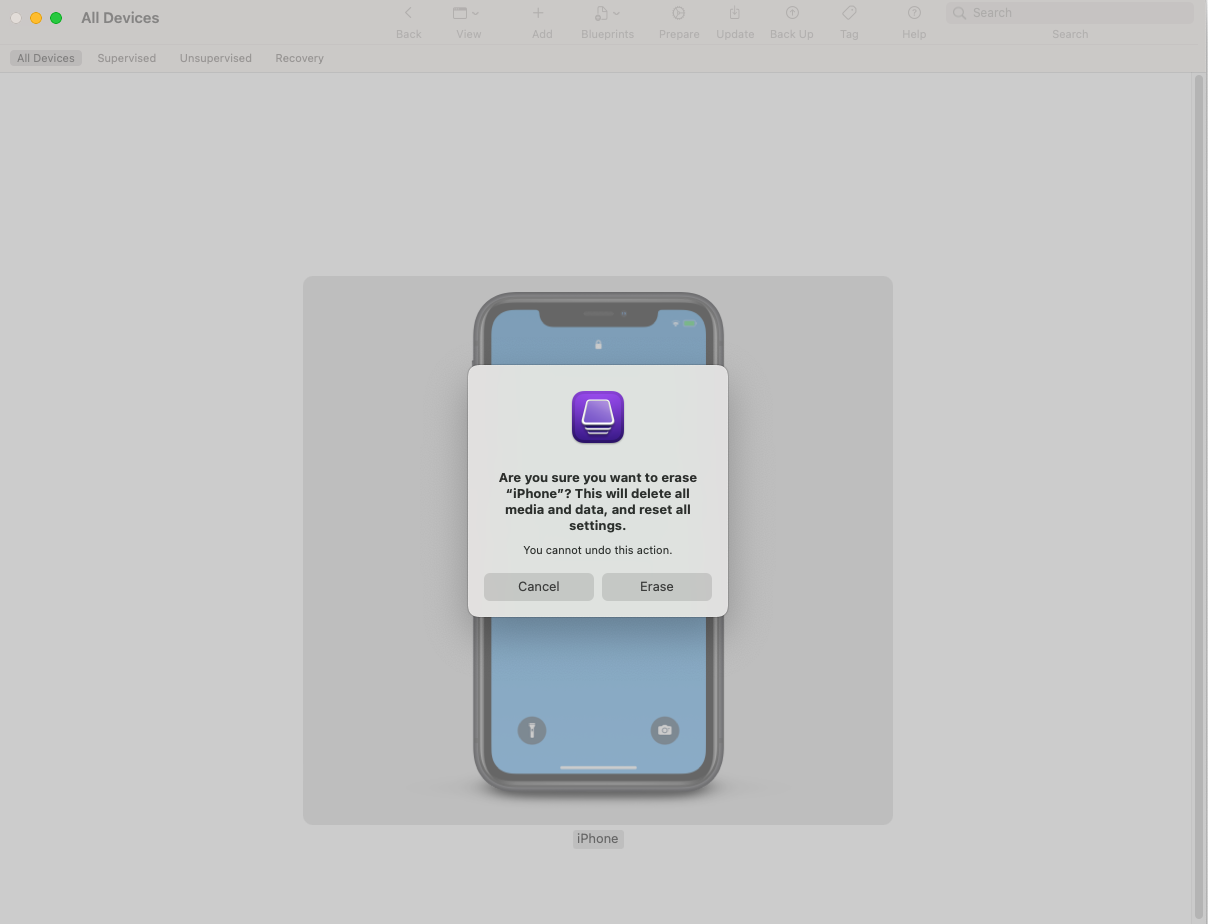
Task: Click the yellow minimize window button
Action: coord(36,18)
